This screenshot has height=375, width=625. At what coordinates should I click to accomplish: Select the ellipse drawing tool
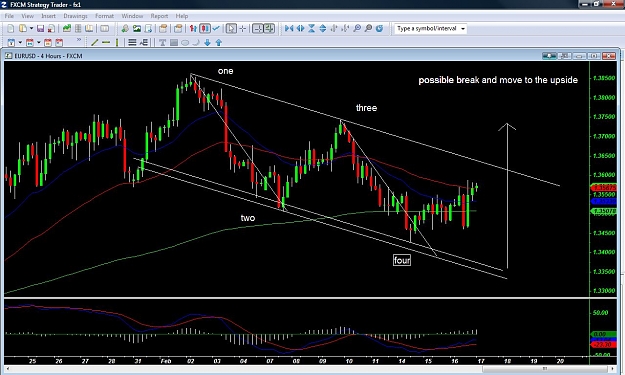click(x=185, y=42)
